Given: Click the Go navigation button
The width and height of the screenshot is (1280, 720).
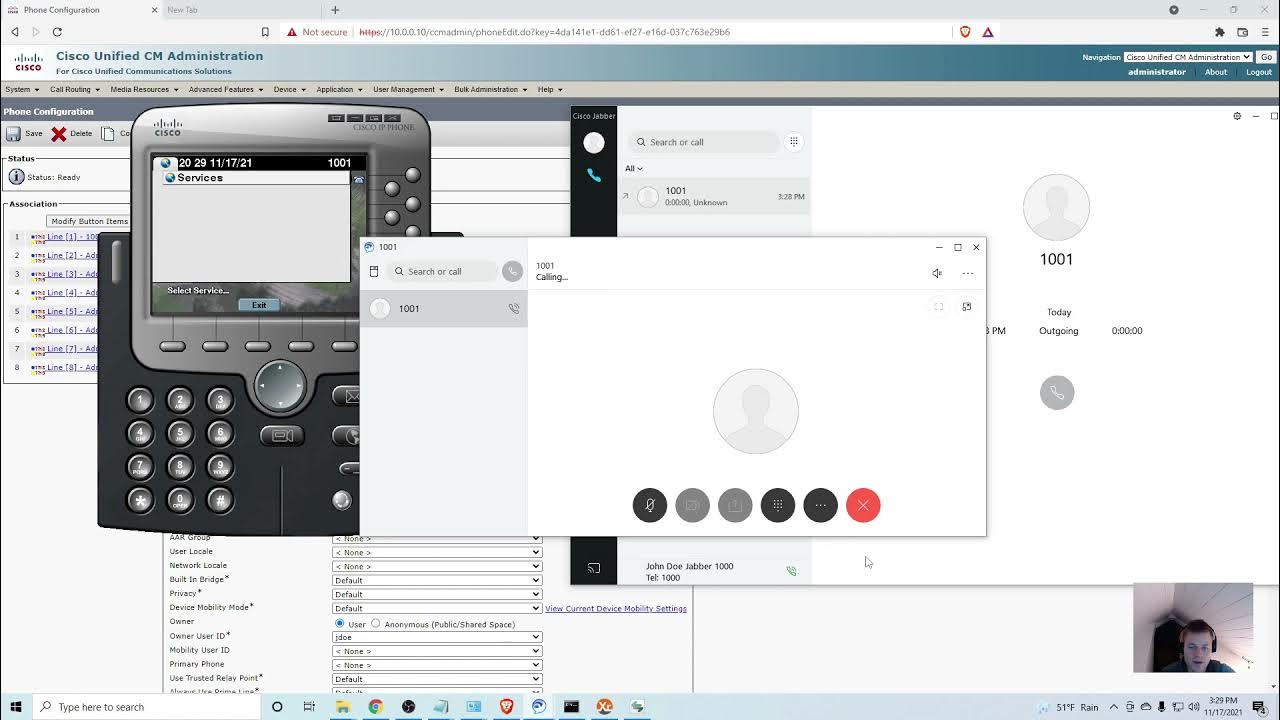Looking at the screenshot, I should [1266, 57].
